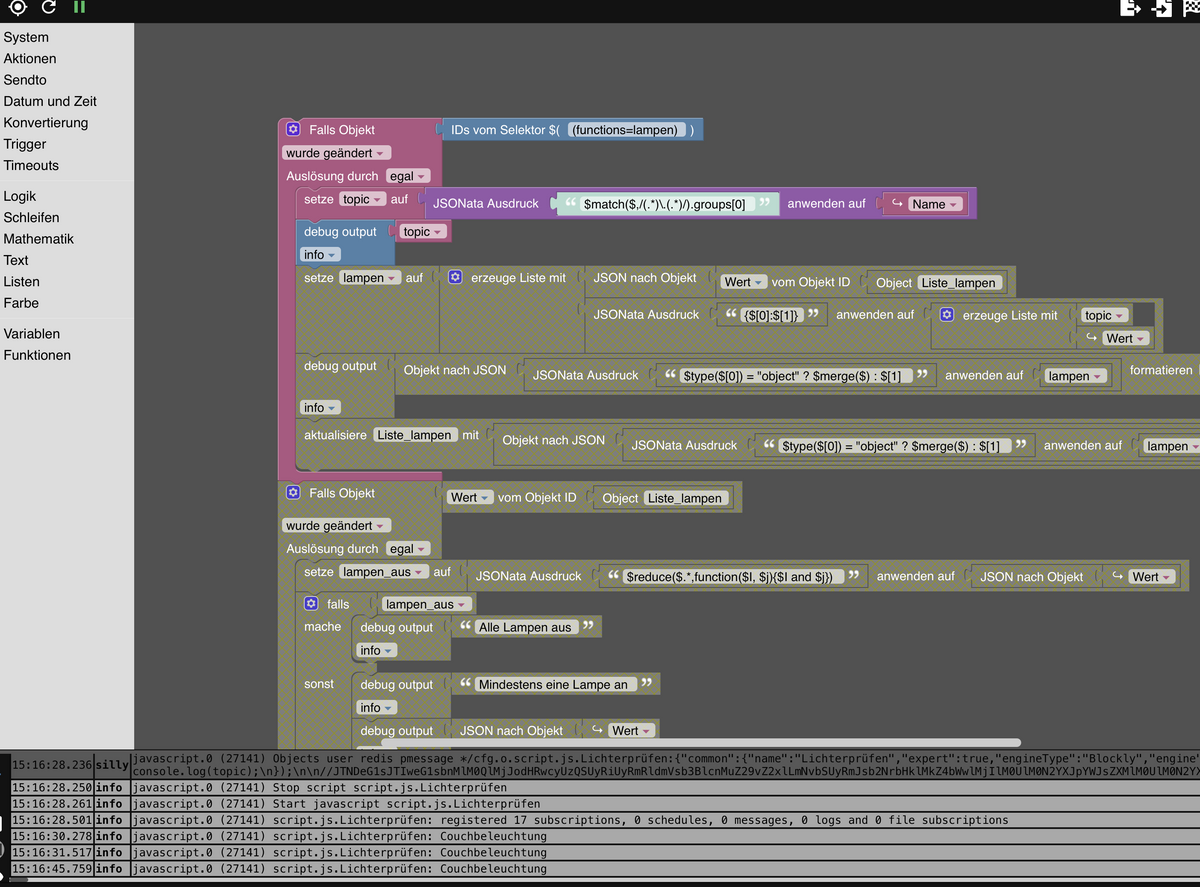Open Datum und Zeit toolbox category
Screen dimensions: 1200x887
pyautogui.click(x=50, y=101)
